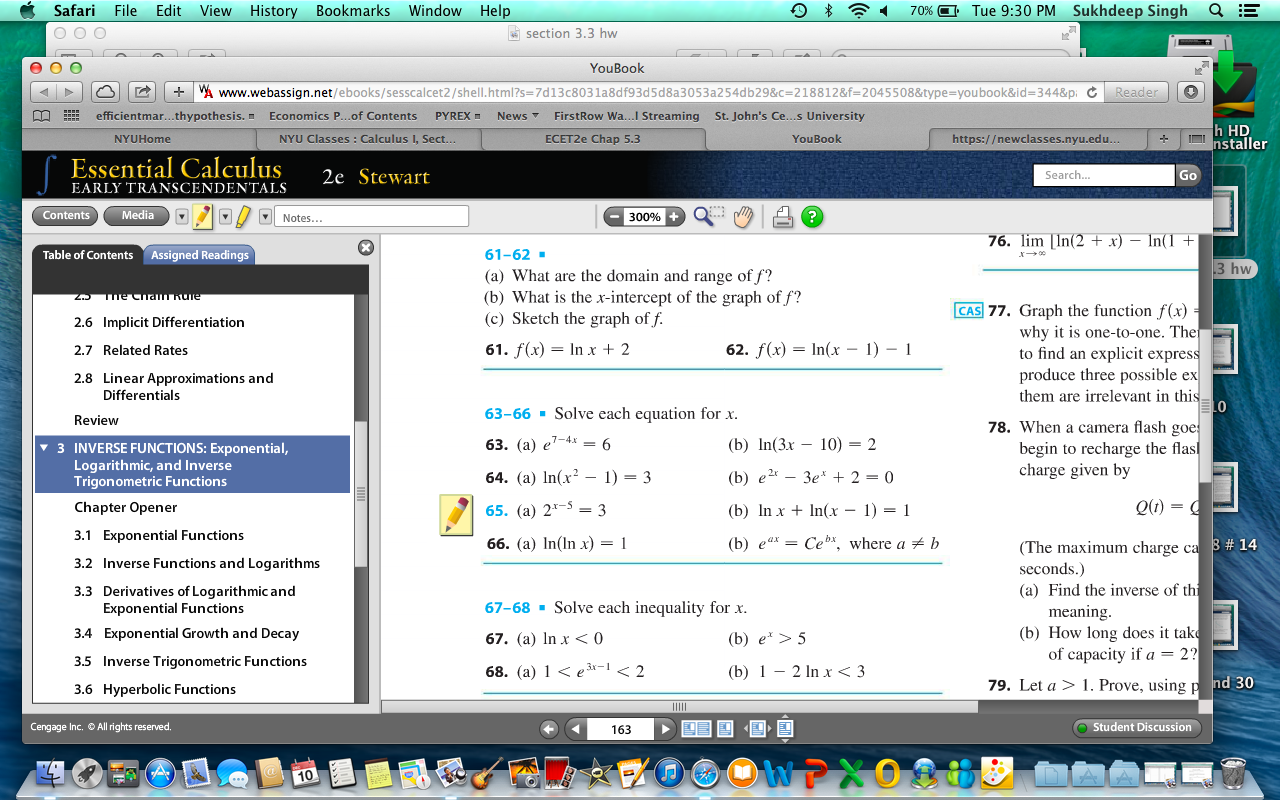Click the webassign.net address bar
This screenshot has width=1280, height=800.
(x=650, y=92)
